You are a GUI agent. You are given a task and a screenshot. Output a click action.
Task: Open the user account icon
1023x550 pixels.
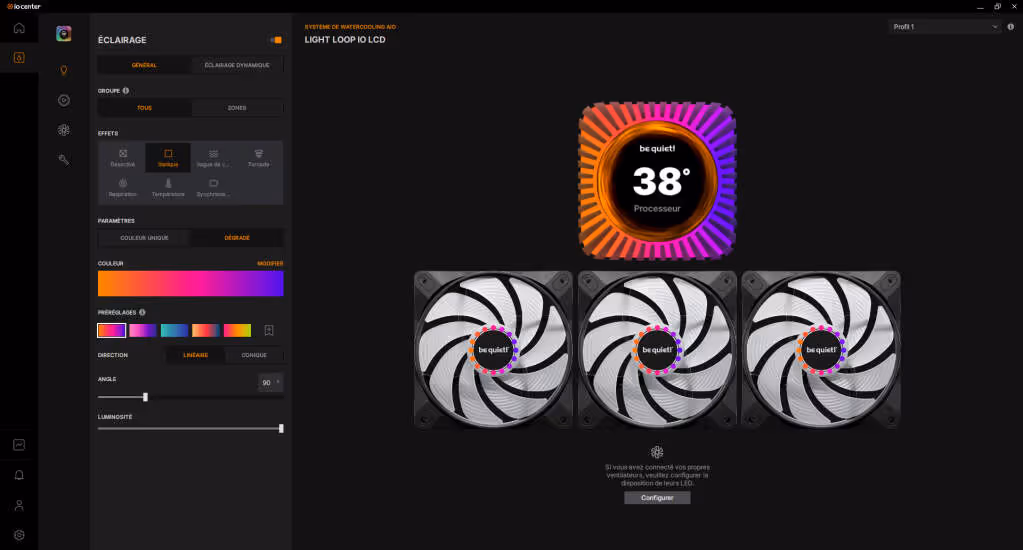[x=19, y=505]
